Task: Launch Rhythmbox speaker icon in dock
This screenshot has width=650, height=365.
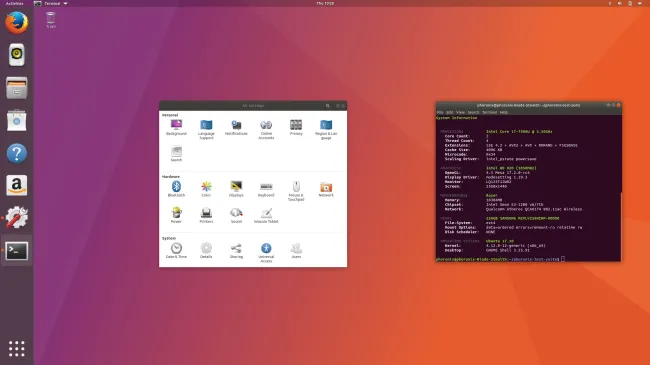Action: pyautogui.click(x=17, y=55)
